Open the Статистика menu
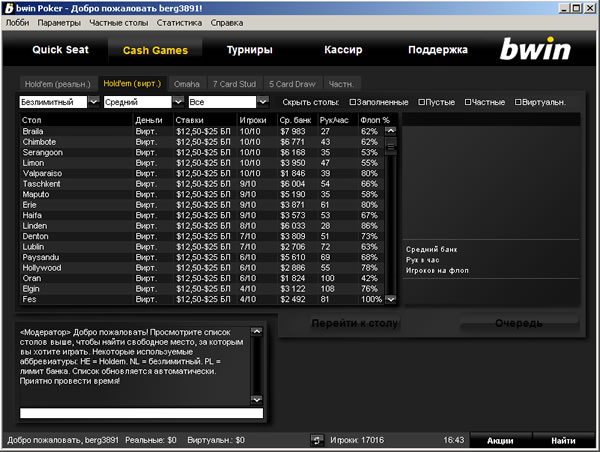The width and height of the screenshot is (600, 452). pos(179,23)
